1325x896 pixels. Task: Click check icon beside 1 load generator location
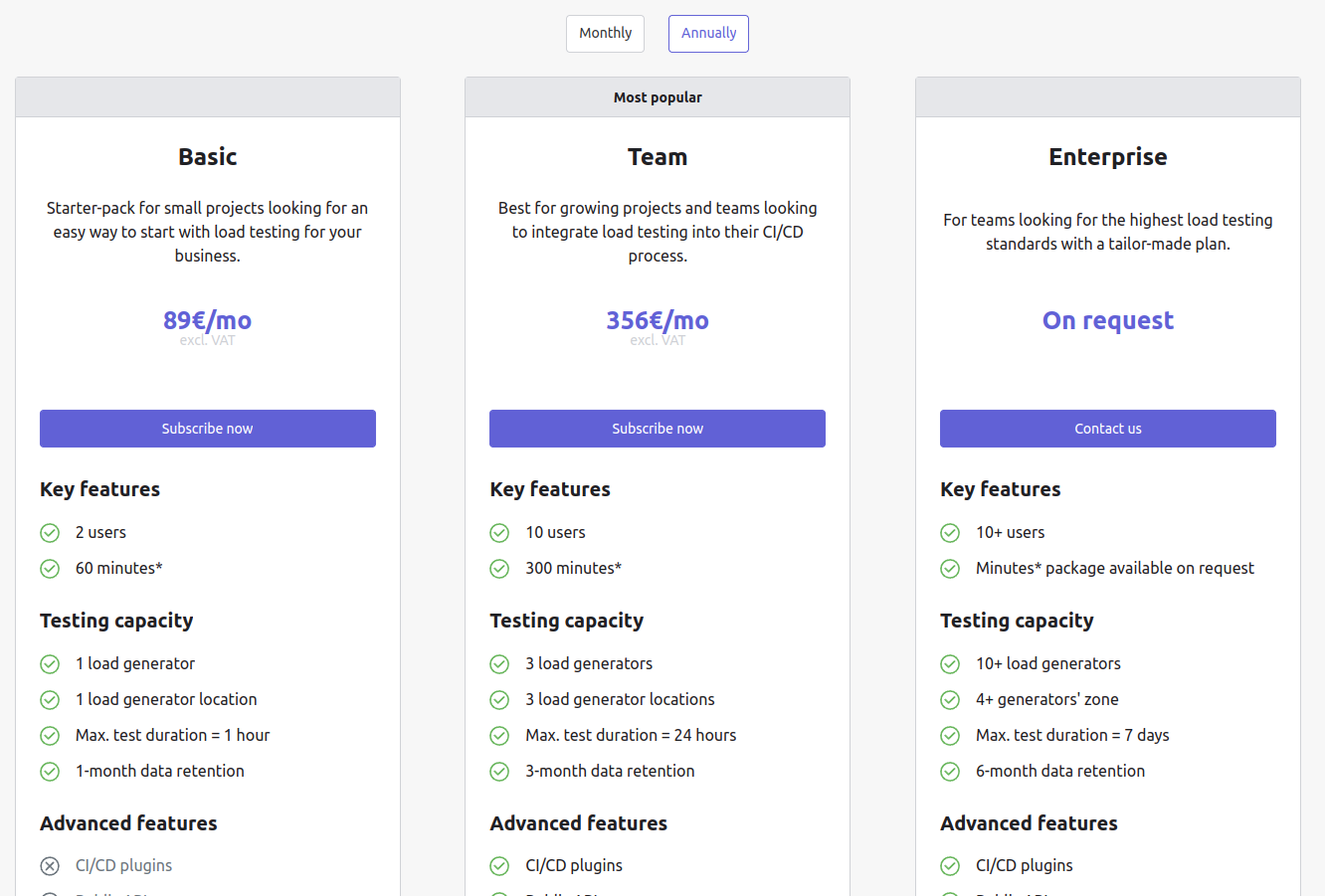(50, 700)
